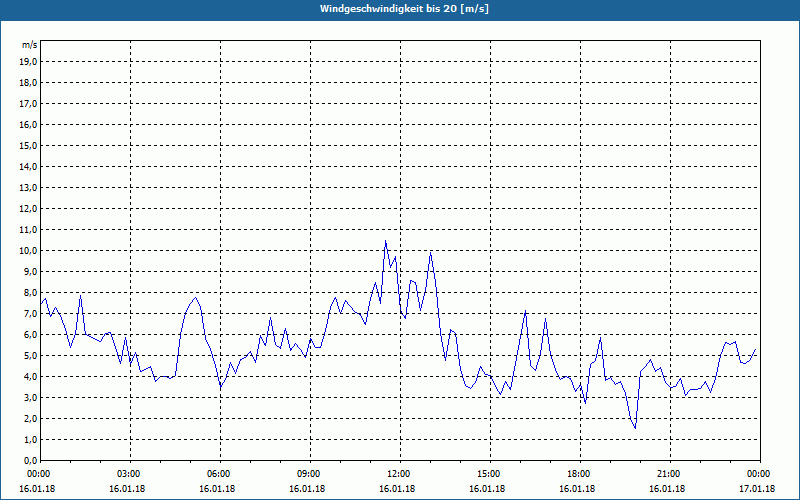This screenshot has height=500, width=800.
Task: Select the 0,0 y-axis origin label
Action: coord(31,461)
